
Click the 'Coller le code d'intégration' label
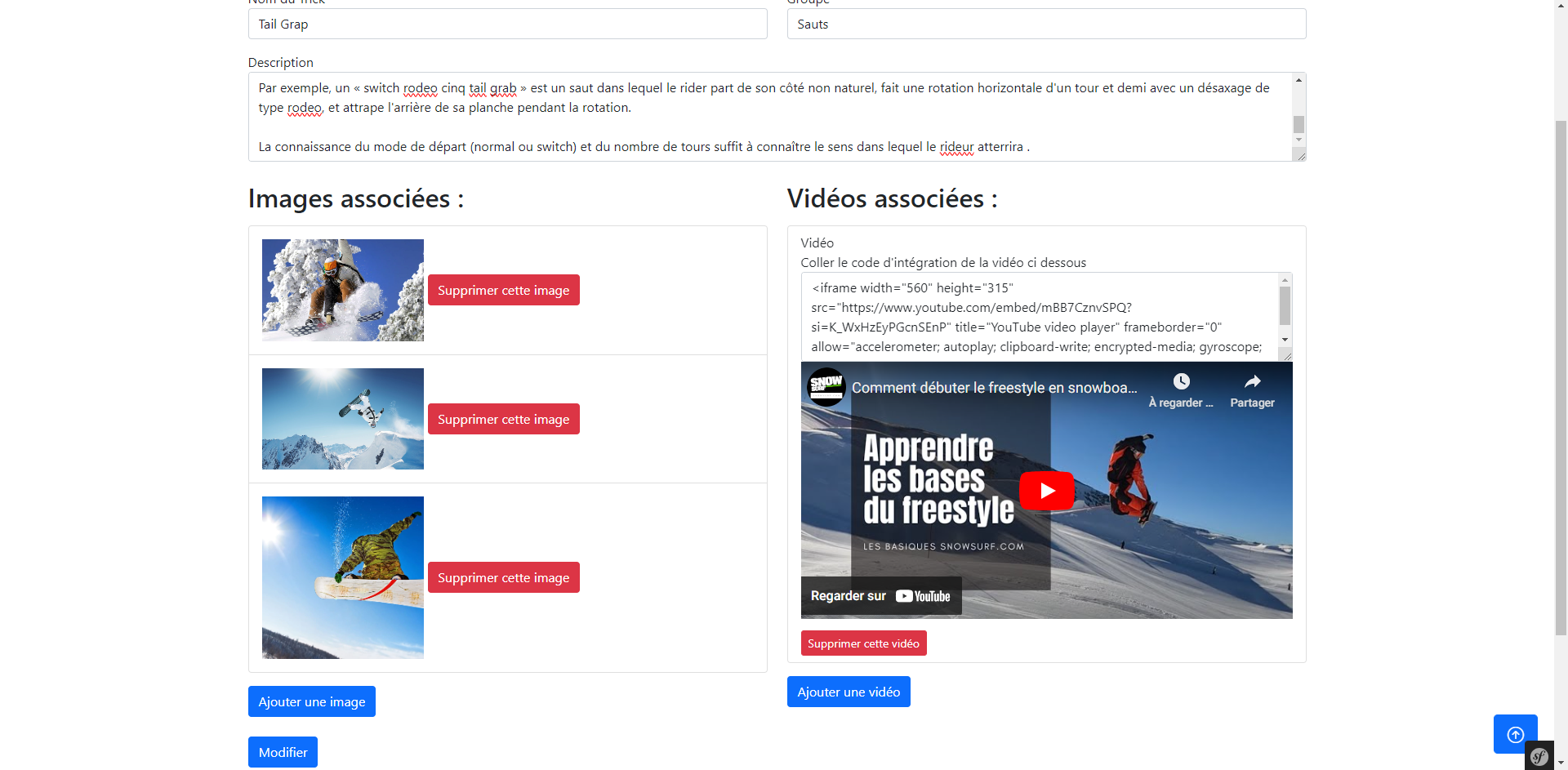point(943,263)
